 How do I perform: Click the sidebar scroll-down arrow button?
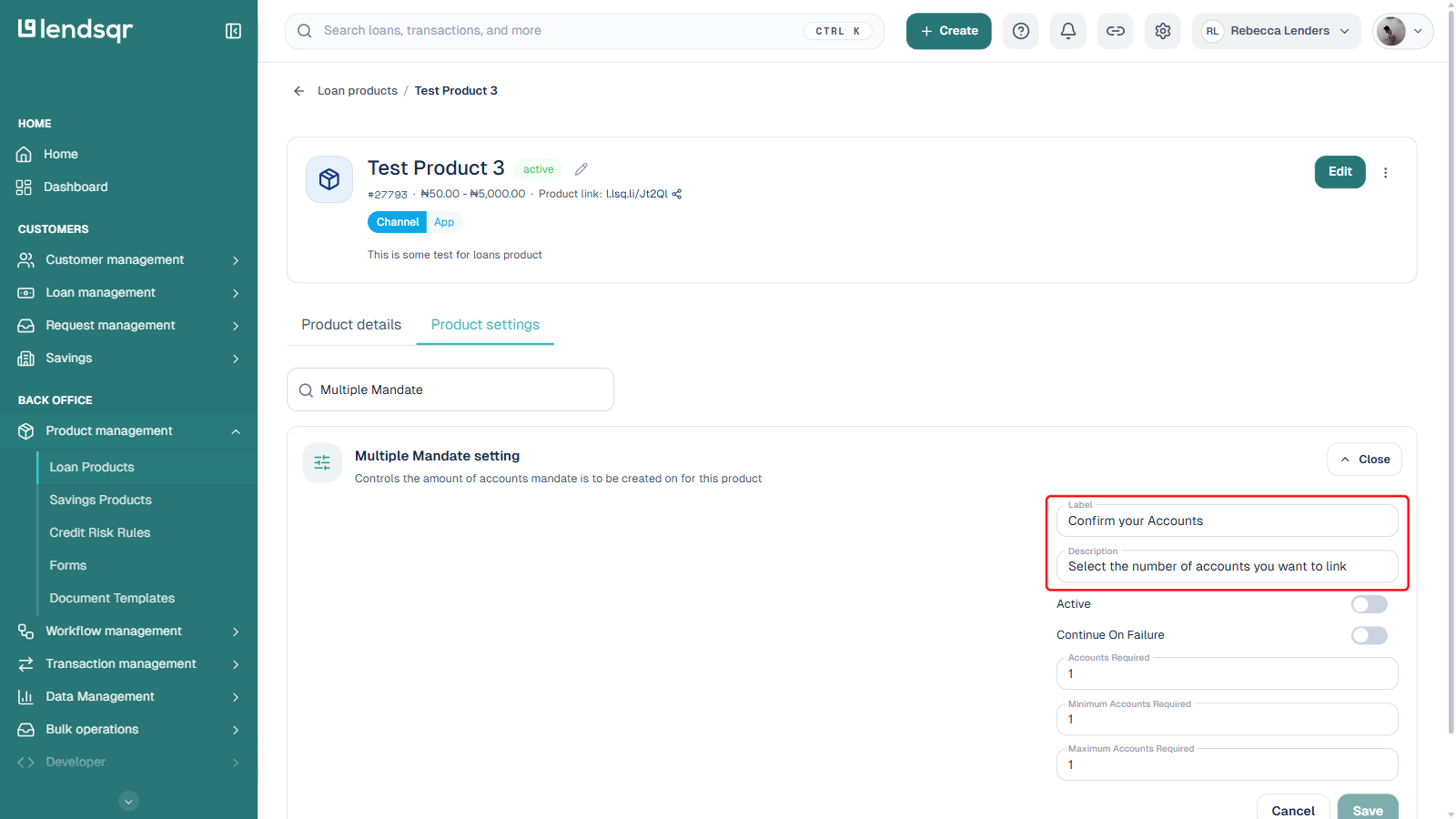(129, 802)
